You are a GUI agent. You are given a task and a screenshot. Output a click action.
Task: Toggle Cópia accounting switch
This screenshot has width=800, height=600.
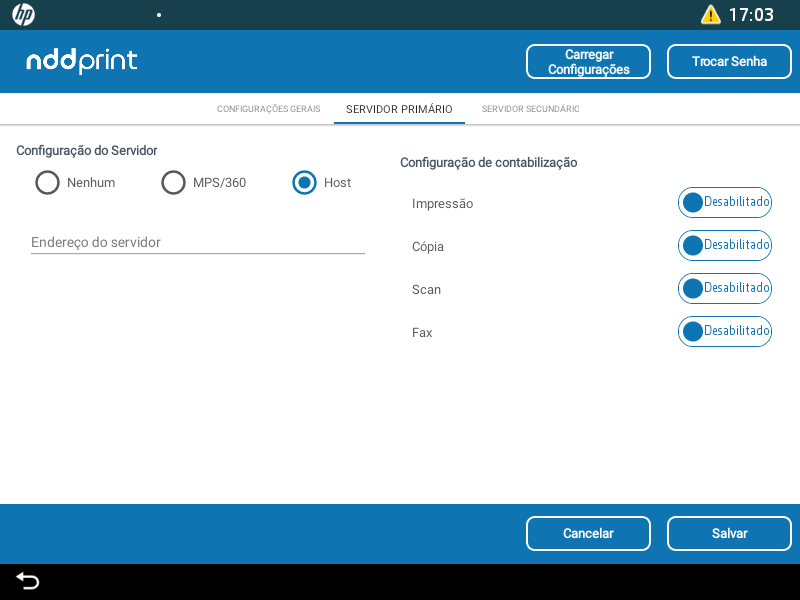(x=724, y=245)
